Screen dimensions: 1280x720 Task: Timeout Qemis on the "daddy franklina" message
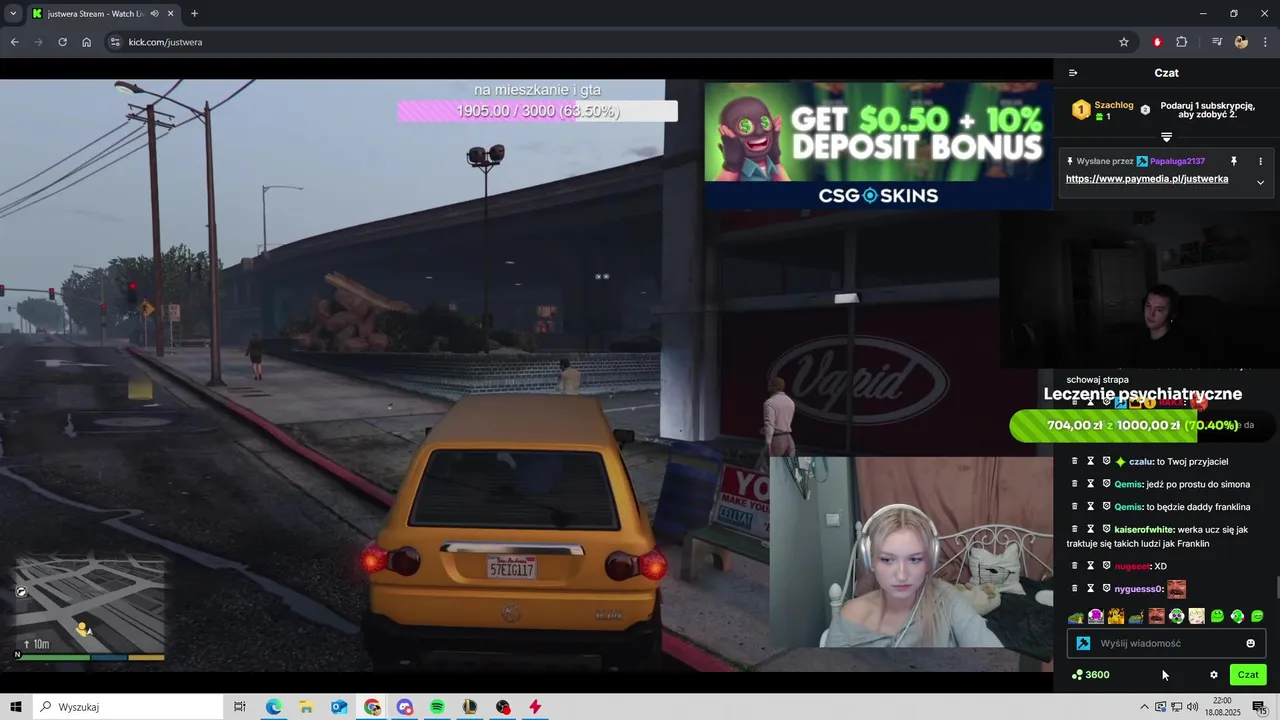[1091, 506]
